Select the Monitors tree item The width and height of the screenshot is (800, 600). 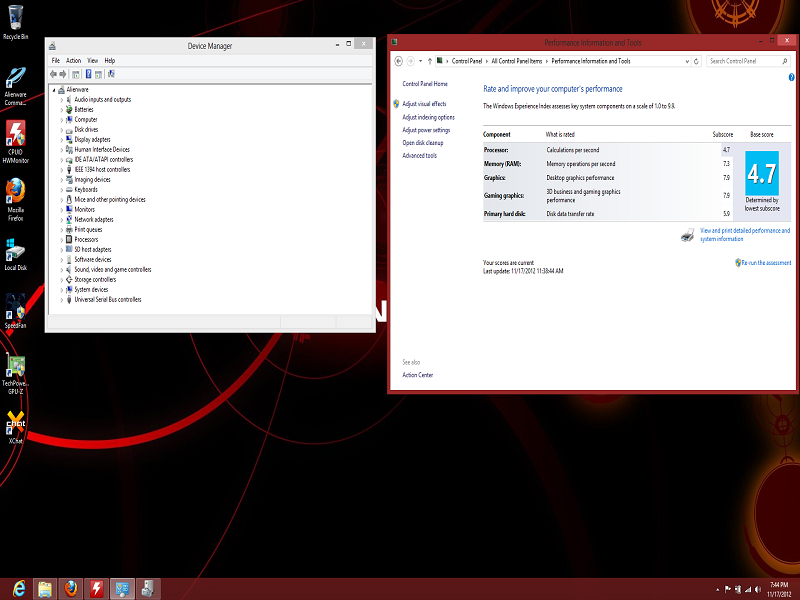(x=84, y=210)
